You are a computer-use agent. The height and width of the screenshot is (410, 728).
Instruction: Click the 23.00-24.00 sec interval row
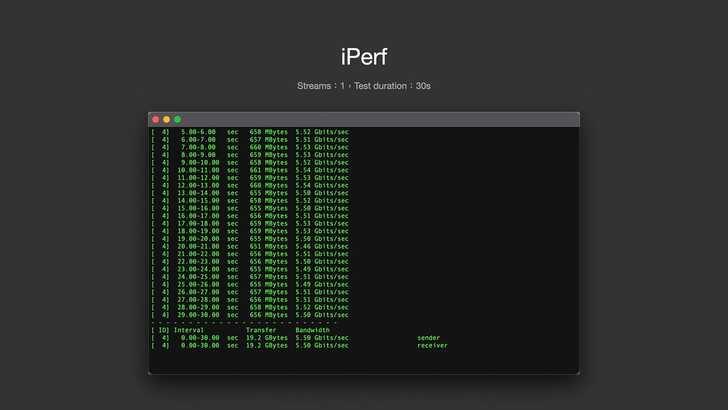[250, 269]
